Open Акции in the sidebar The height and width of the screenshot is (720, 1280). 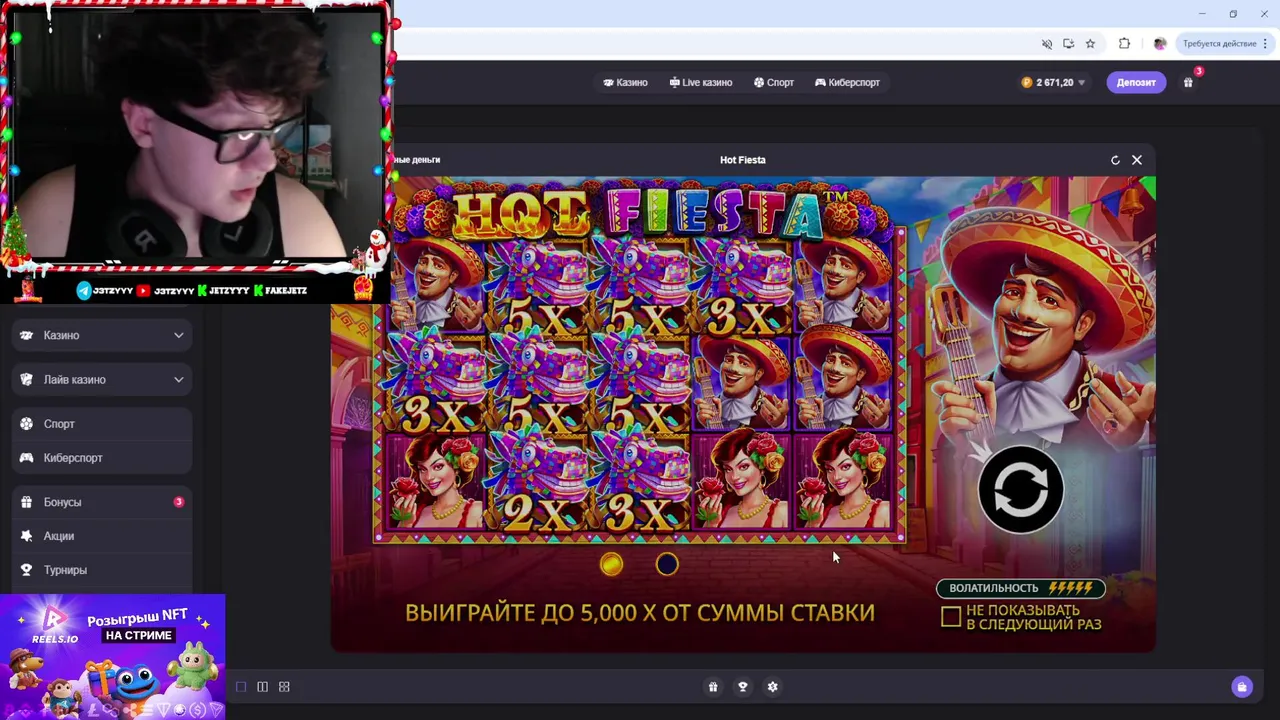click(x=102, y=536)
